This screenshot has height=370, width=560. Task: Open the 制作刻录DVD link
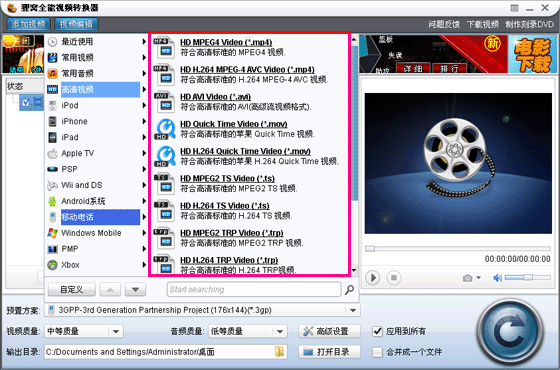[x=529, y=24]
